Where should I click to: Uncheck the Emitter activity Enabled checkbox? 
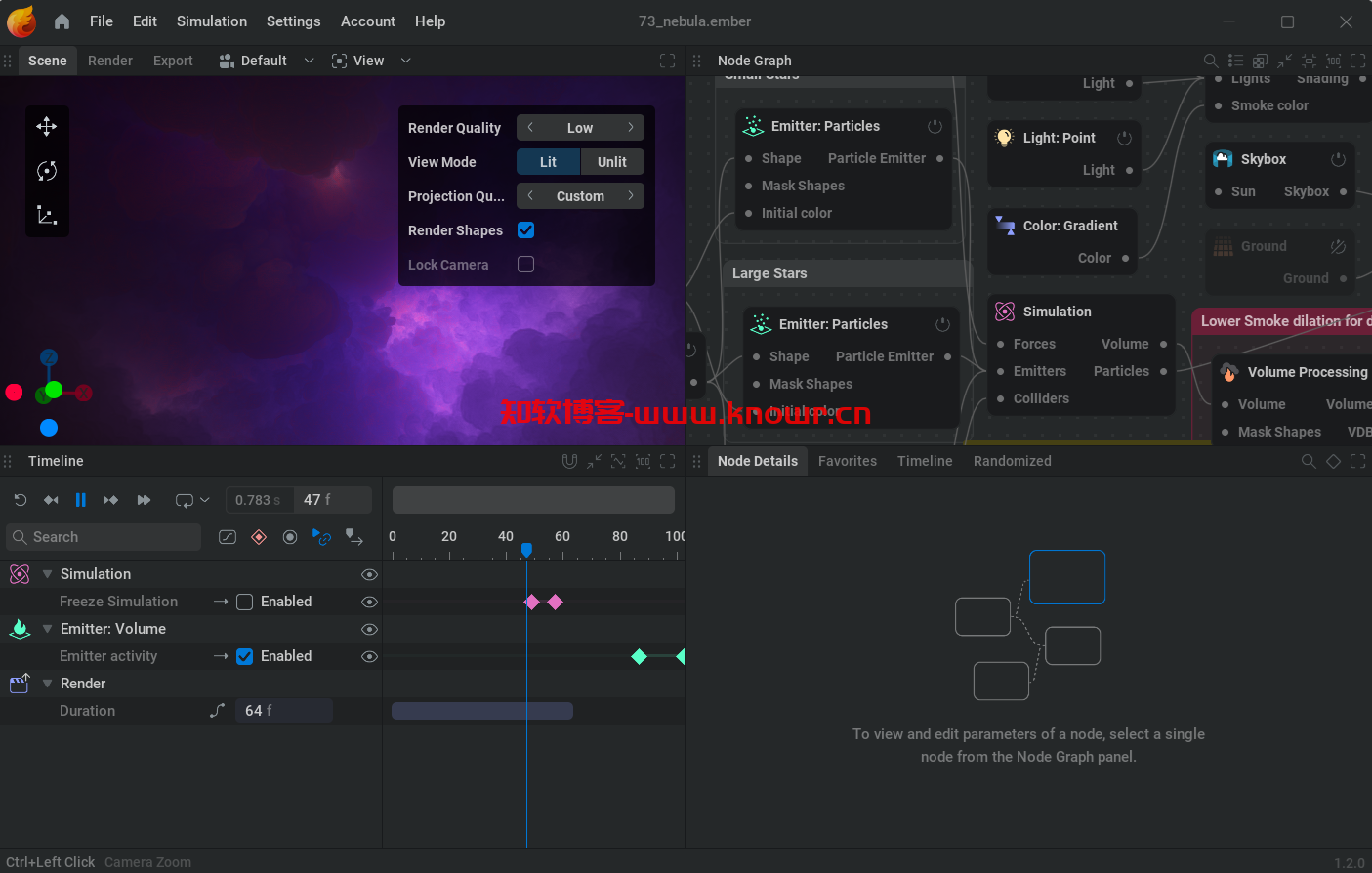(245, 656)
